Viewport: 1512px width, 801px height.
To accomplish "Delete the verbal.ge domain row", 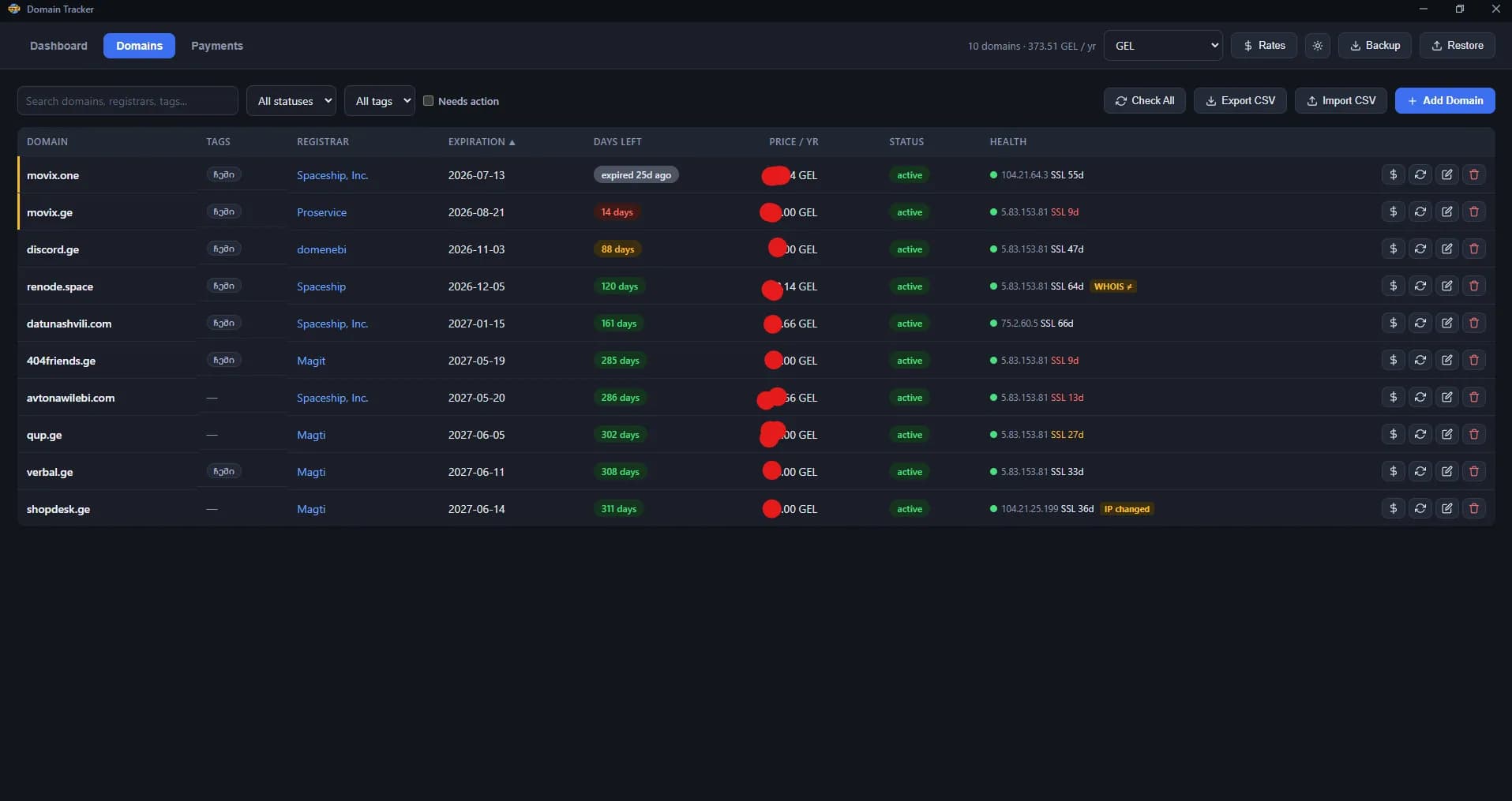I will [1474, 471].
